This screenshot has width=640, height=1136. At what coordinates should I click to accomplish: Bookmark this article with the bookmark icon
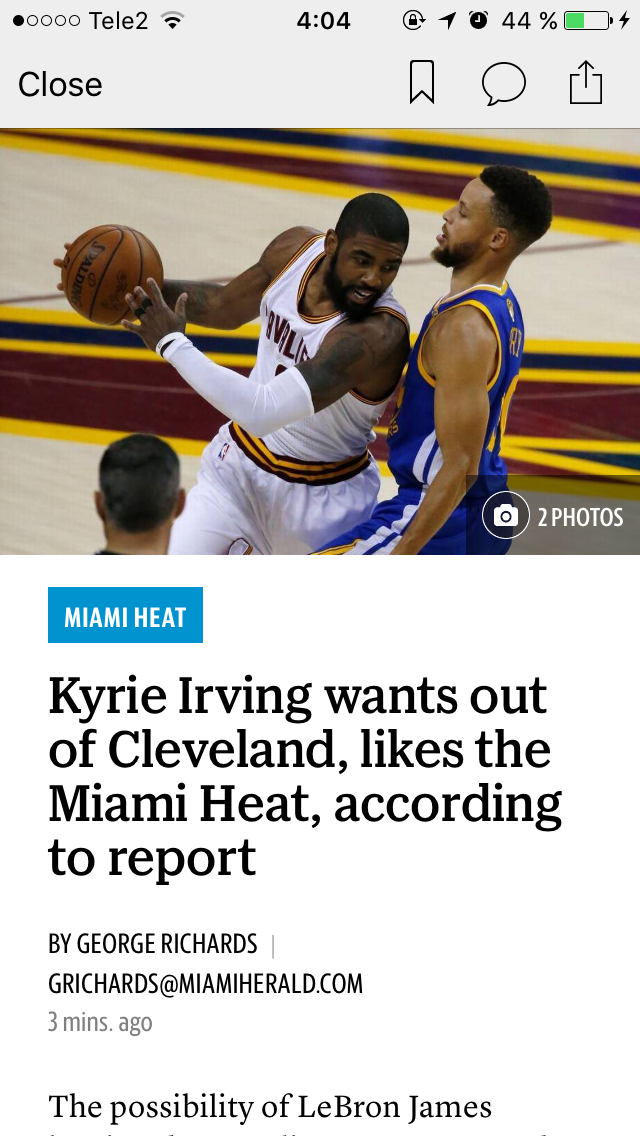click(422, 83)
